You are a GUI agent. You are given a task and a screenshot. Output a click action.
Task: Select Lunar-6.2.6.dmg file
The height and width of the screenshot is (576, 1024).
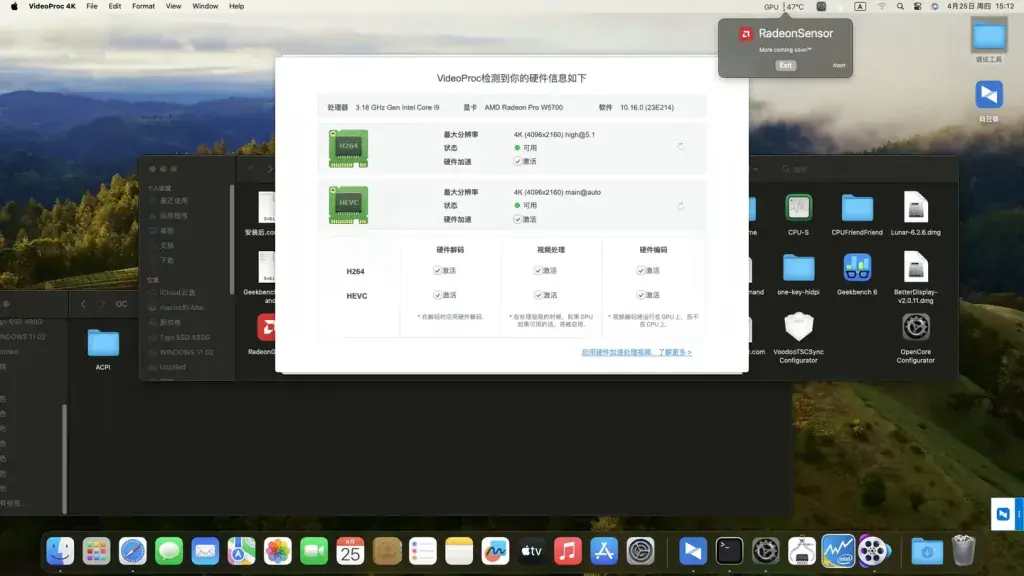pos(916,214)
